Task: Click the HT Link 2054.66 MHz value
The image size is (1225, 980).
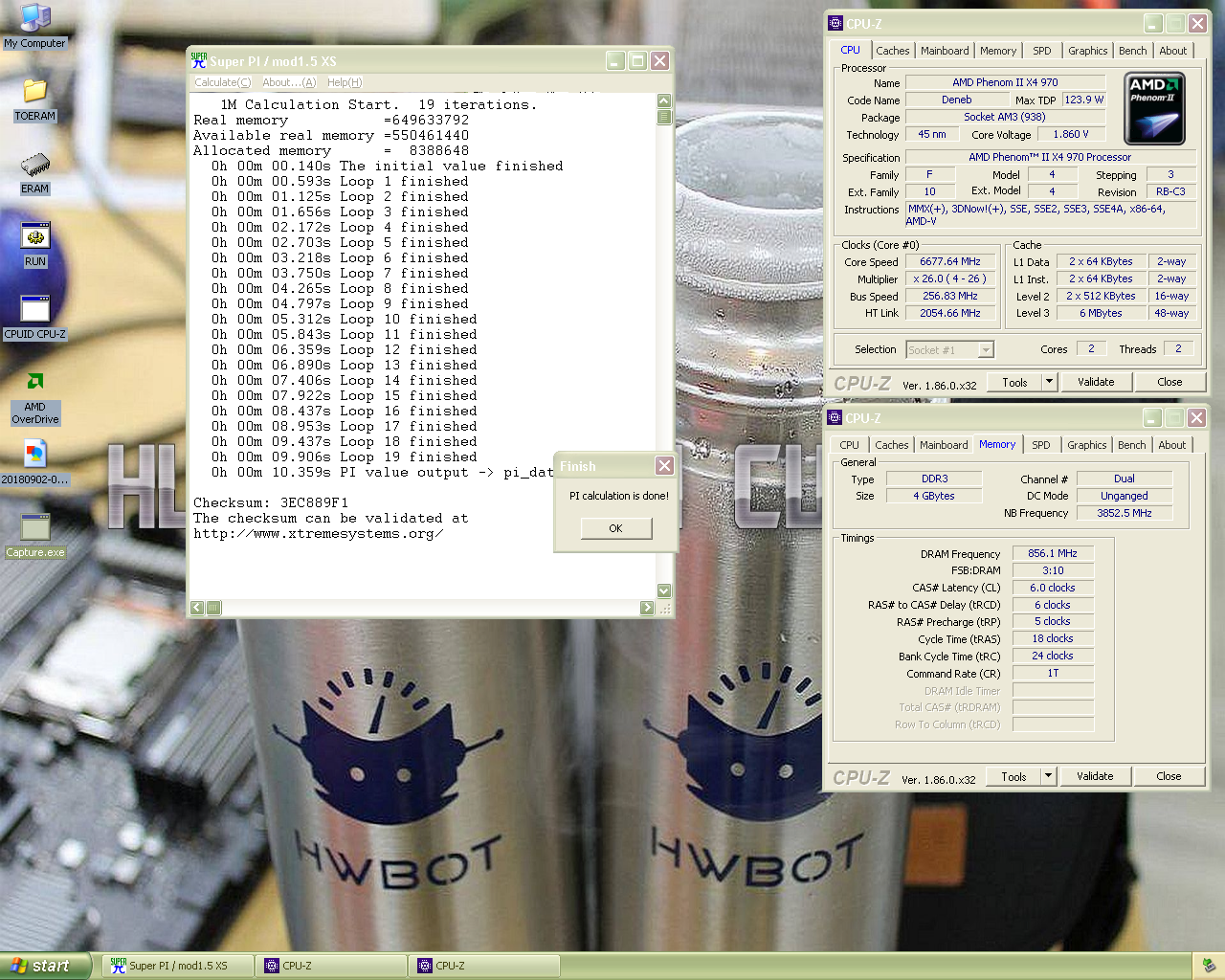Action: coord(950,313)
